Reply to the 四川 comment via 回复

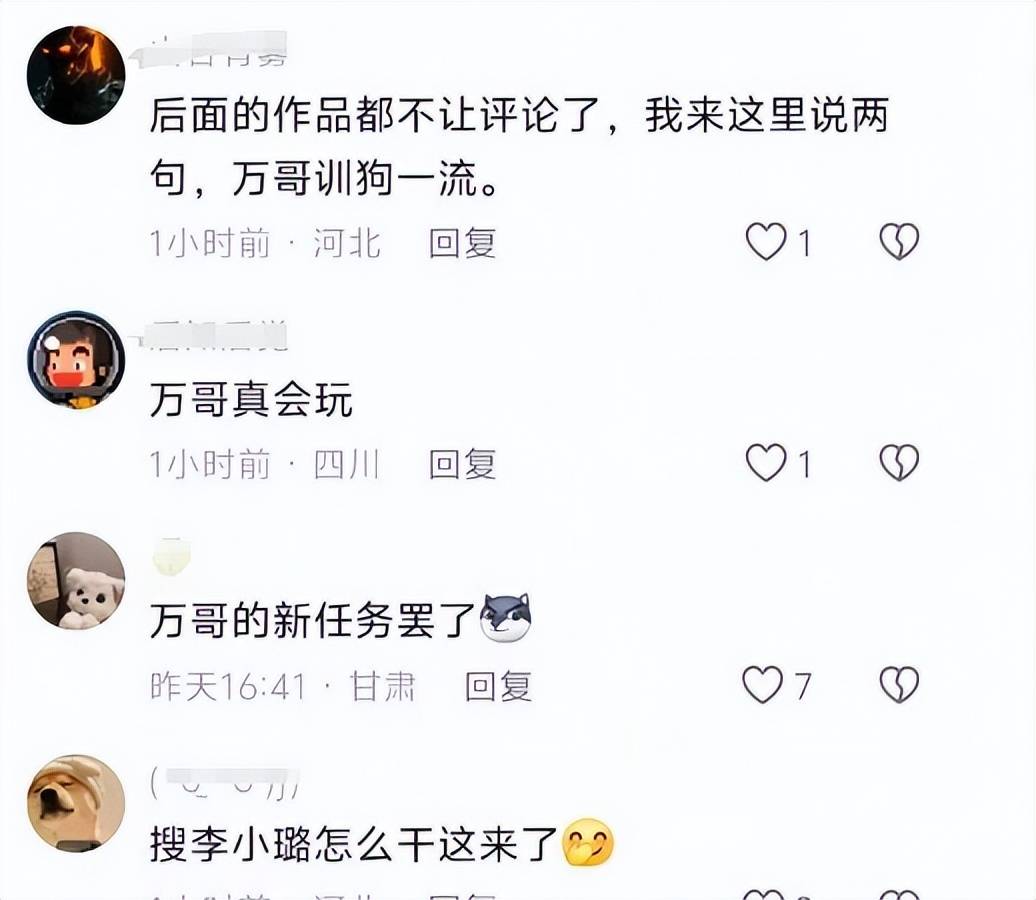tap(462, 464)
